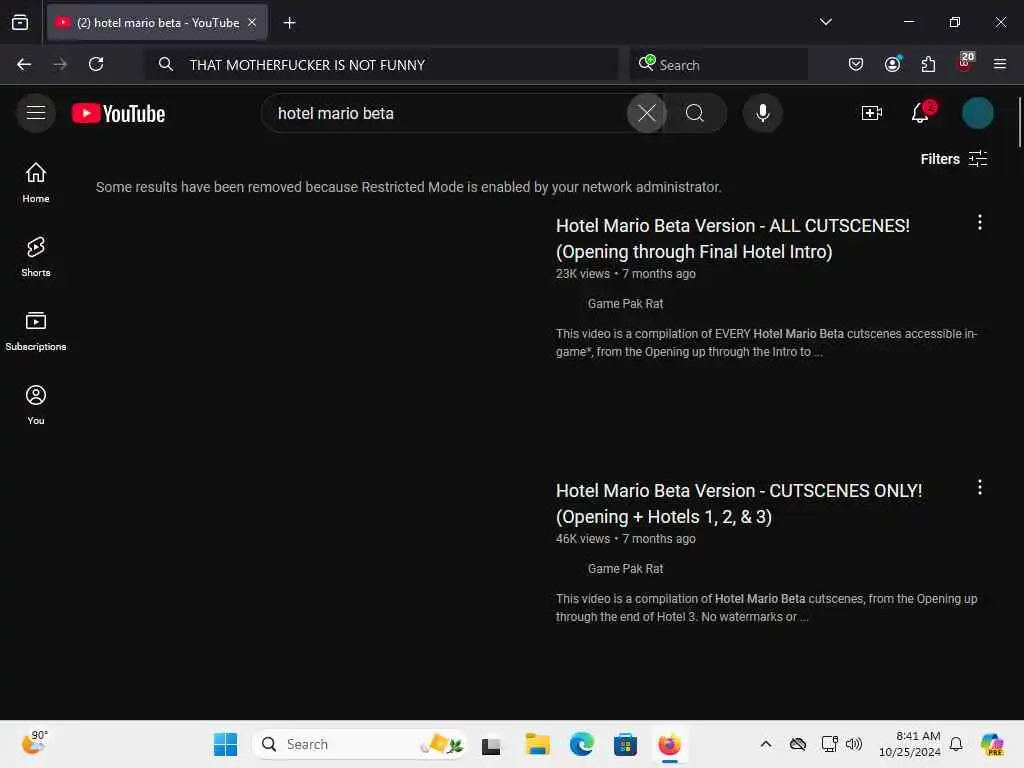Open Copilot preview icon in taskbar
Image resolution: width=1024 pixels, height=768 pixels.
click(992, 744)
